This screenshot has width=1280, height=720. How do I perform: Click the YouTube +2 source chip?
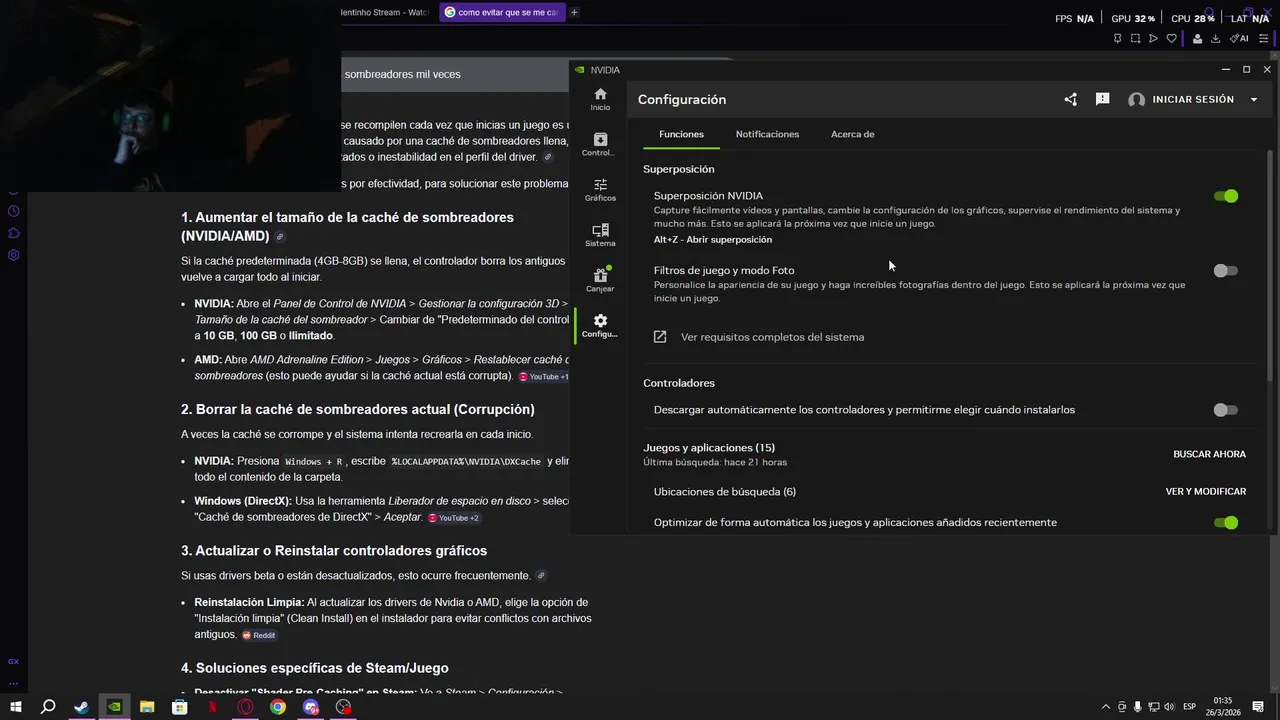[x=453, y=518]
